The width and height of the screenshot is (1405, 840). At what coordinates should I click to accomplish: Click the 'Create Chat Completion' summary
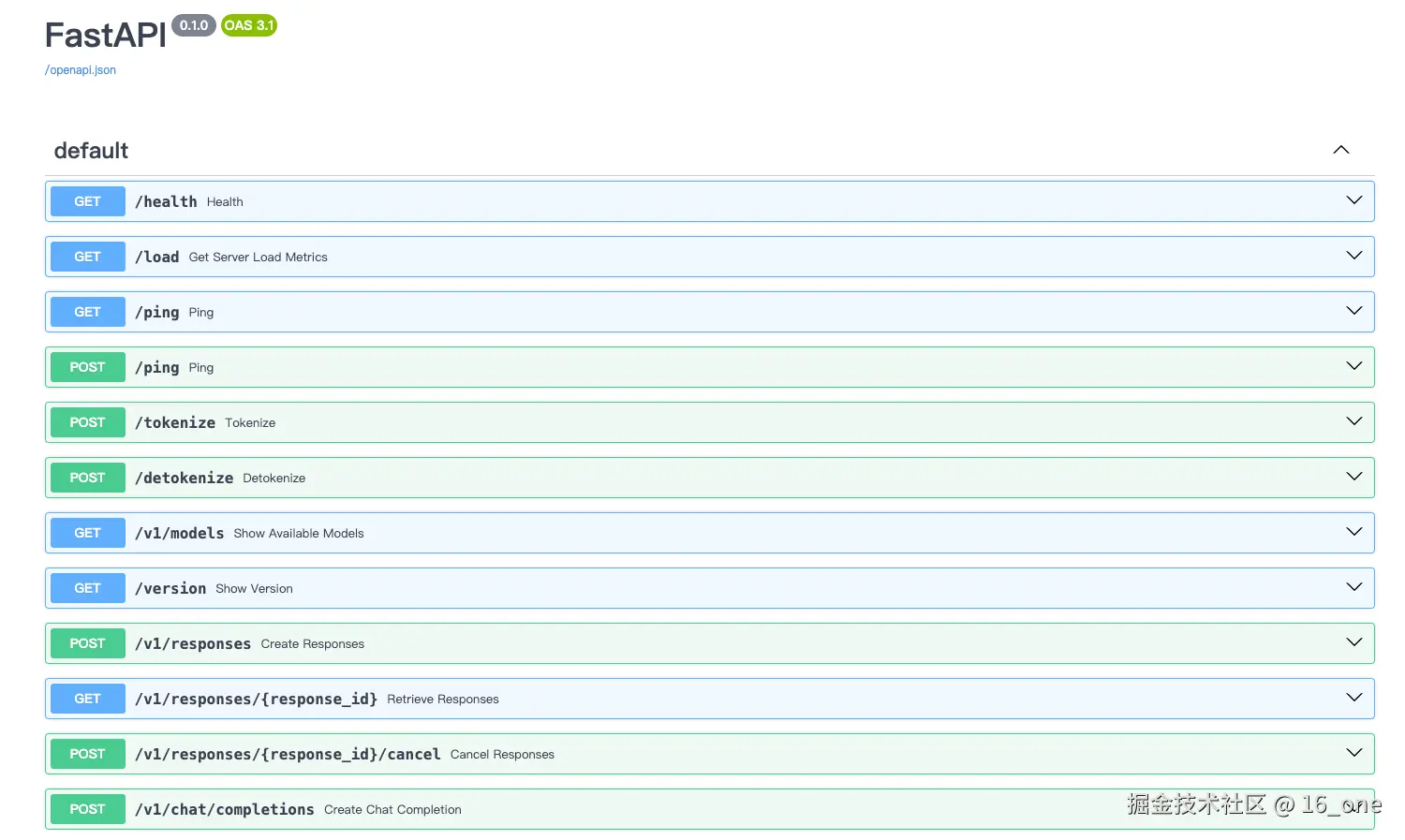(x=392, y=810)
